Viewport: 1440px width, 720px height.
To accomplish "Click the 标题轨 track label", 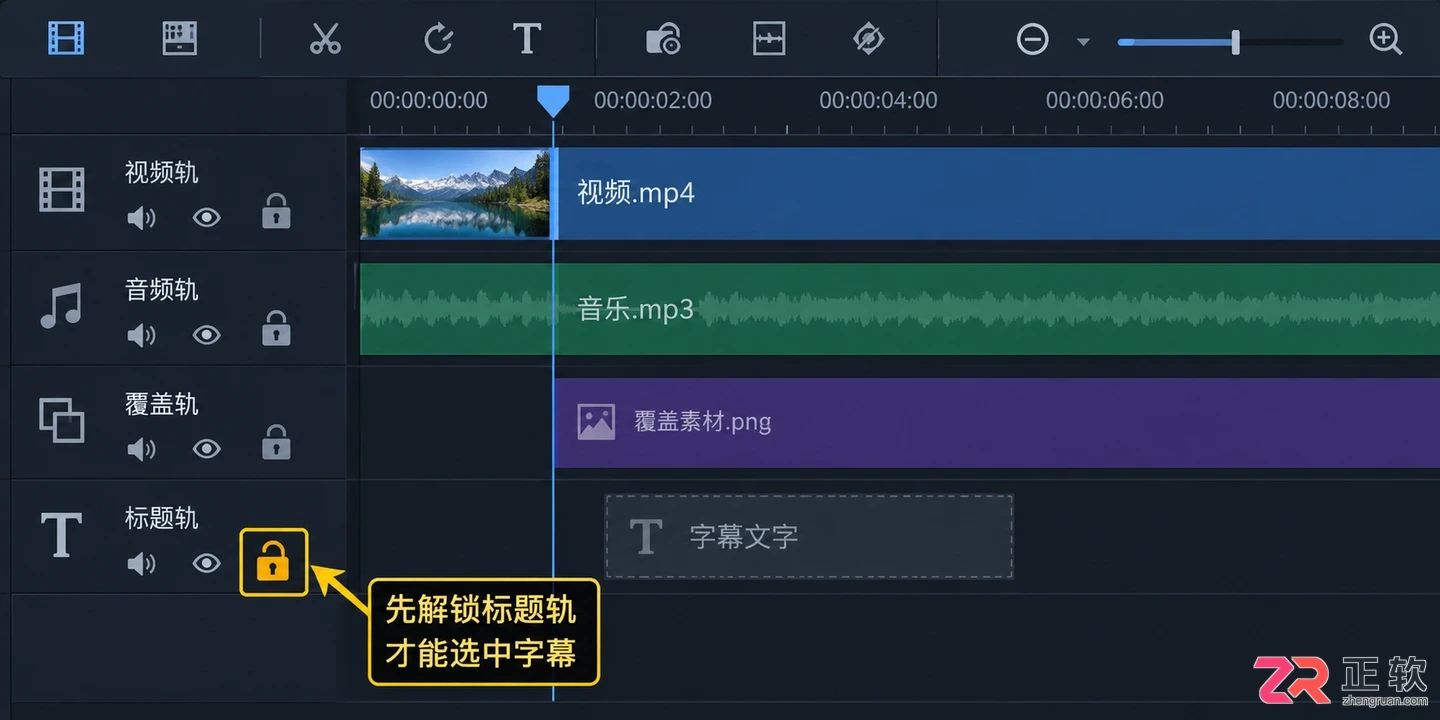I will [x=162, y=518].
